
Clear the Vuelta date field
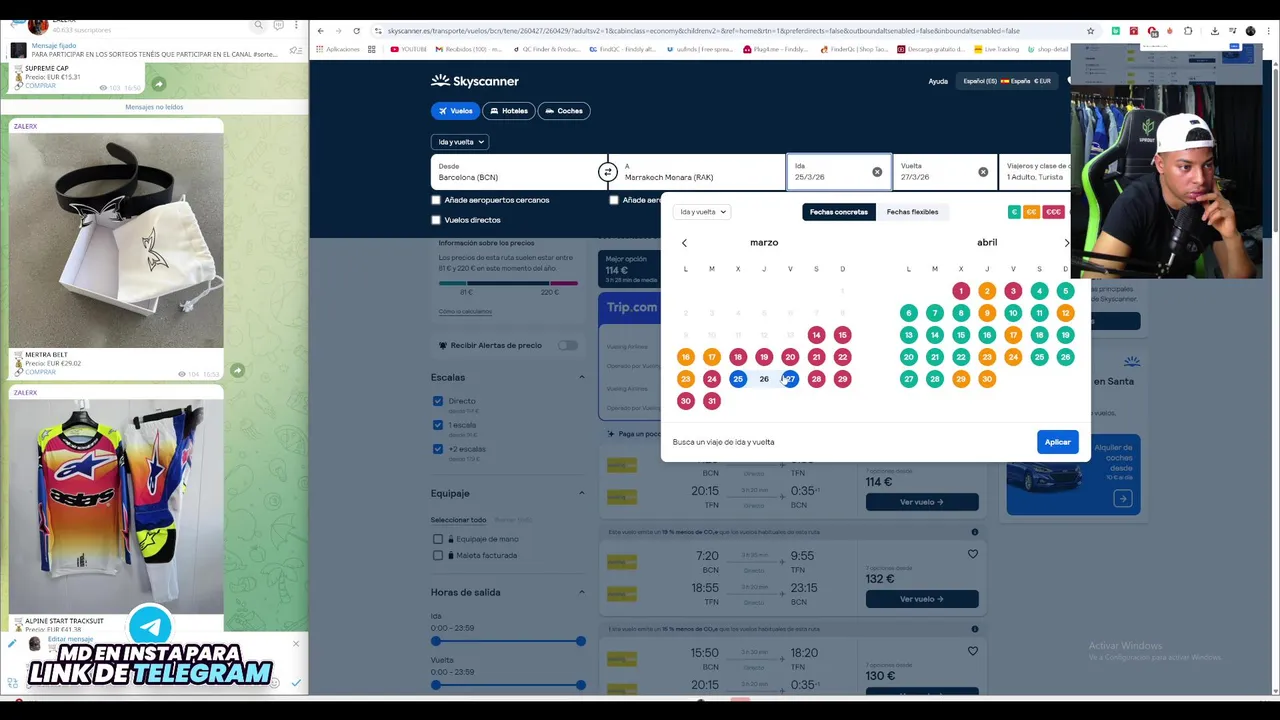pos(983,172)
